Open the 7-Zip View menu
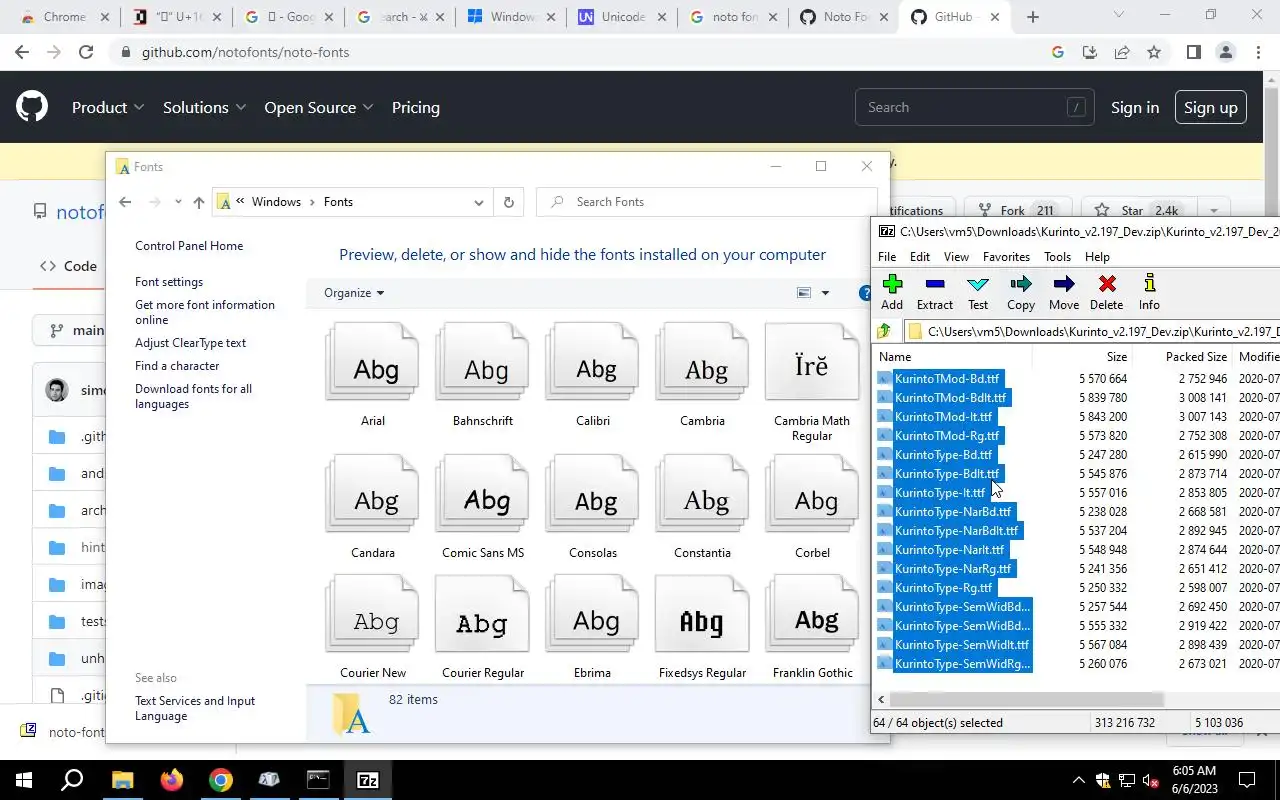The width and height of the screenshot is (1280, 800). pos(956,257)
